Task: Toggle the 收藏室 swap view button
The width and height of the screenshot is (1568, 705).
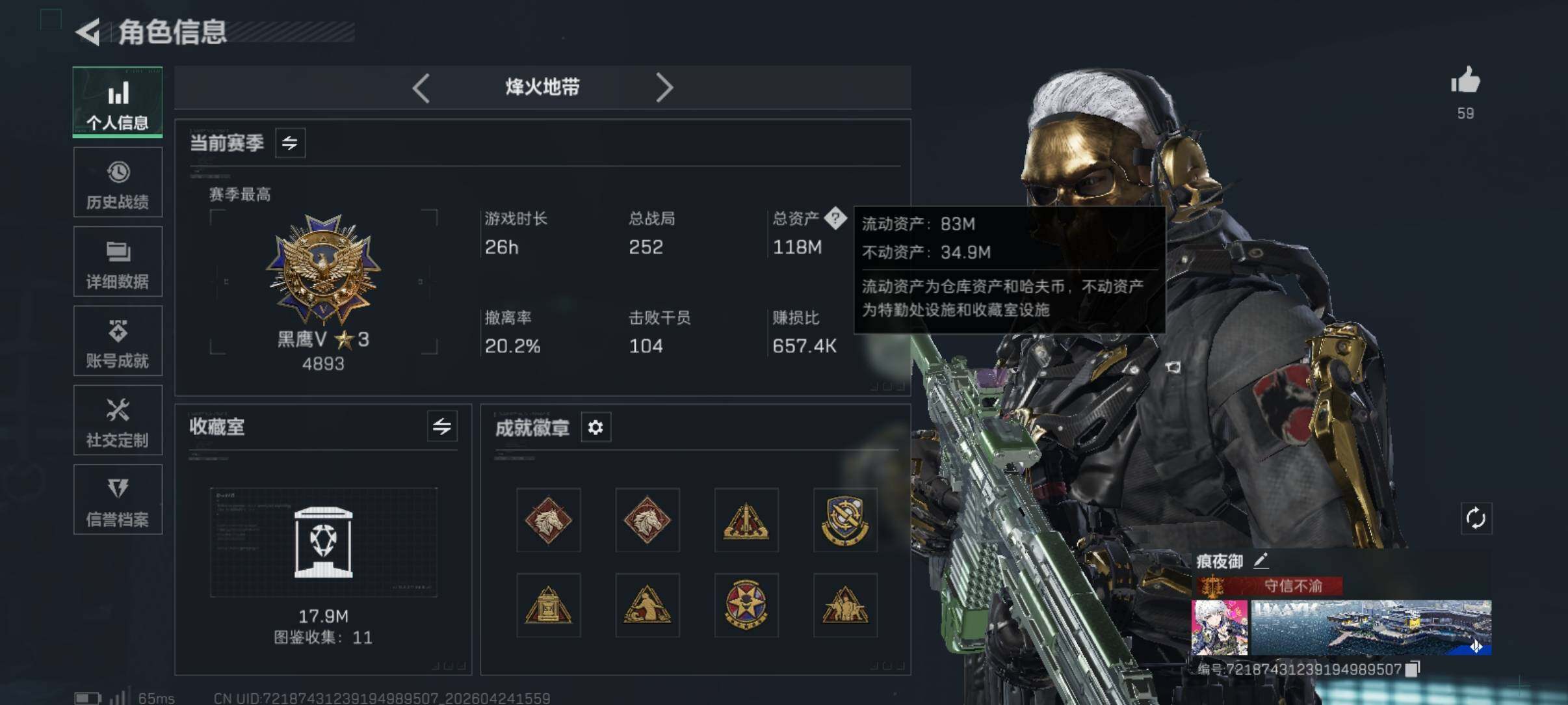Action: click(442, 427)
